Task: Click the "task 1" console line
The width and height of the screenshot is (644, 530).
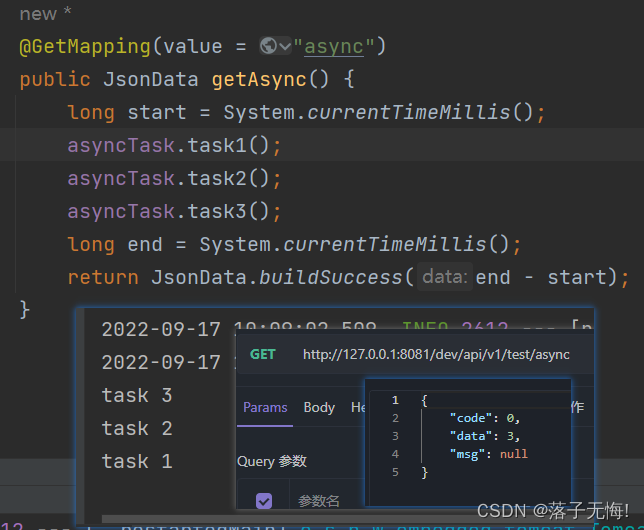Action: click(x=137, y=461)
